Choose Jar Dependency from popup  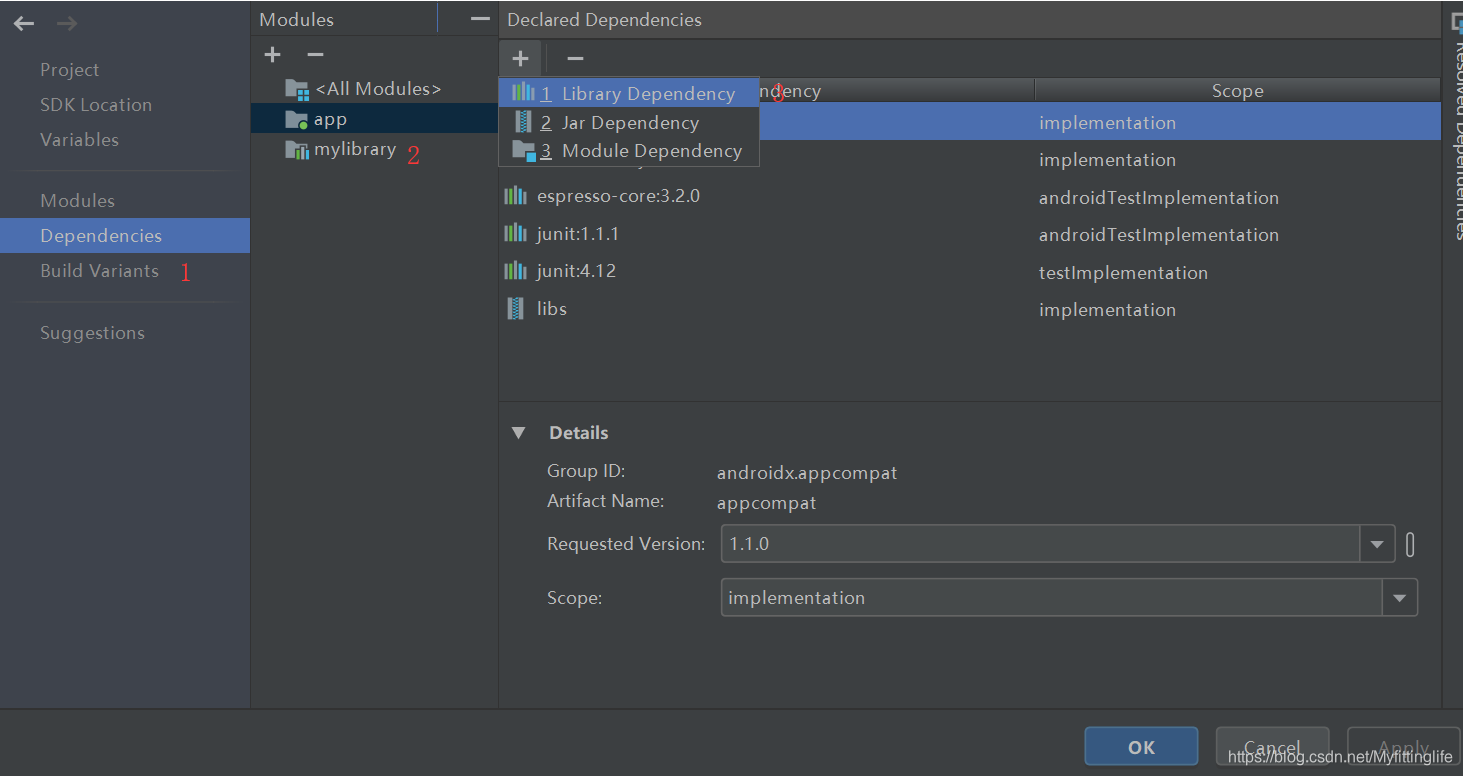click(629, 122)
